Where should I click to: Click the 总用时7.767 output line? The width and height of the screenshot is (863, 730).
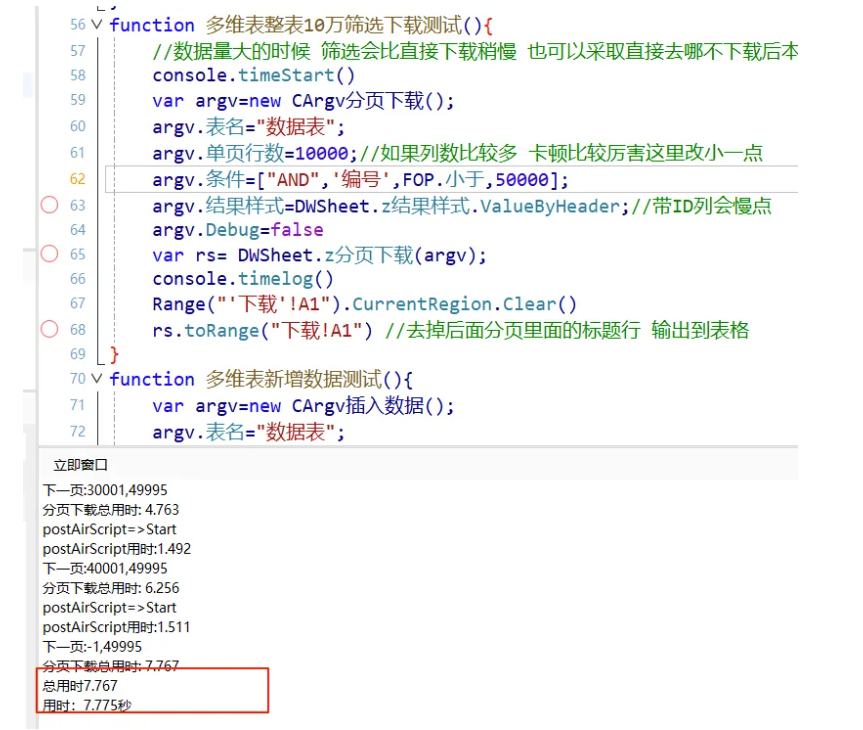tap(80, 686)
